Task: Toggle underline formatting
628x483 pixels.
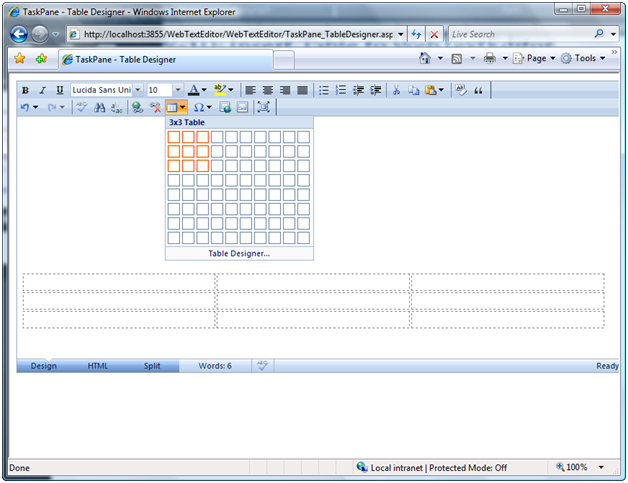Action: [x=59, y=90]
